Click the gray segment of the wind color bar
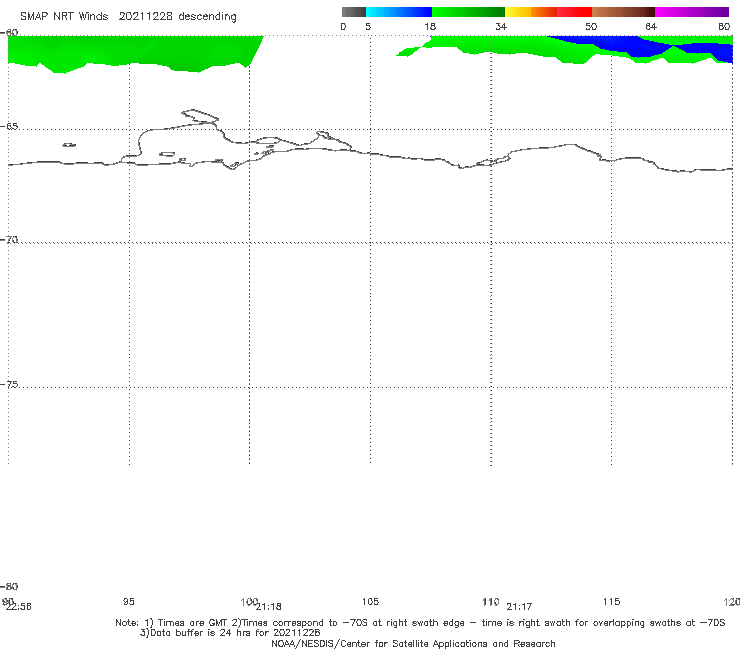Viewport: 740px width, 650px height. click(353, 12)
